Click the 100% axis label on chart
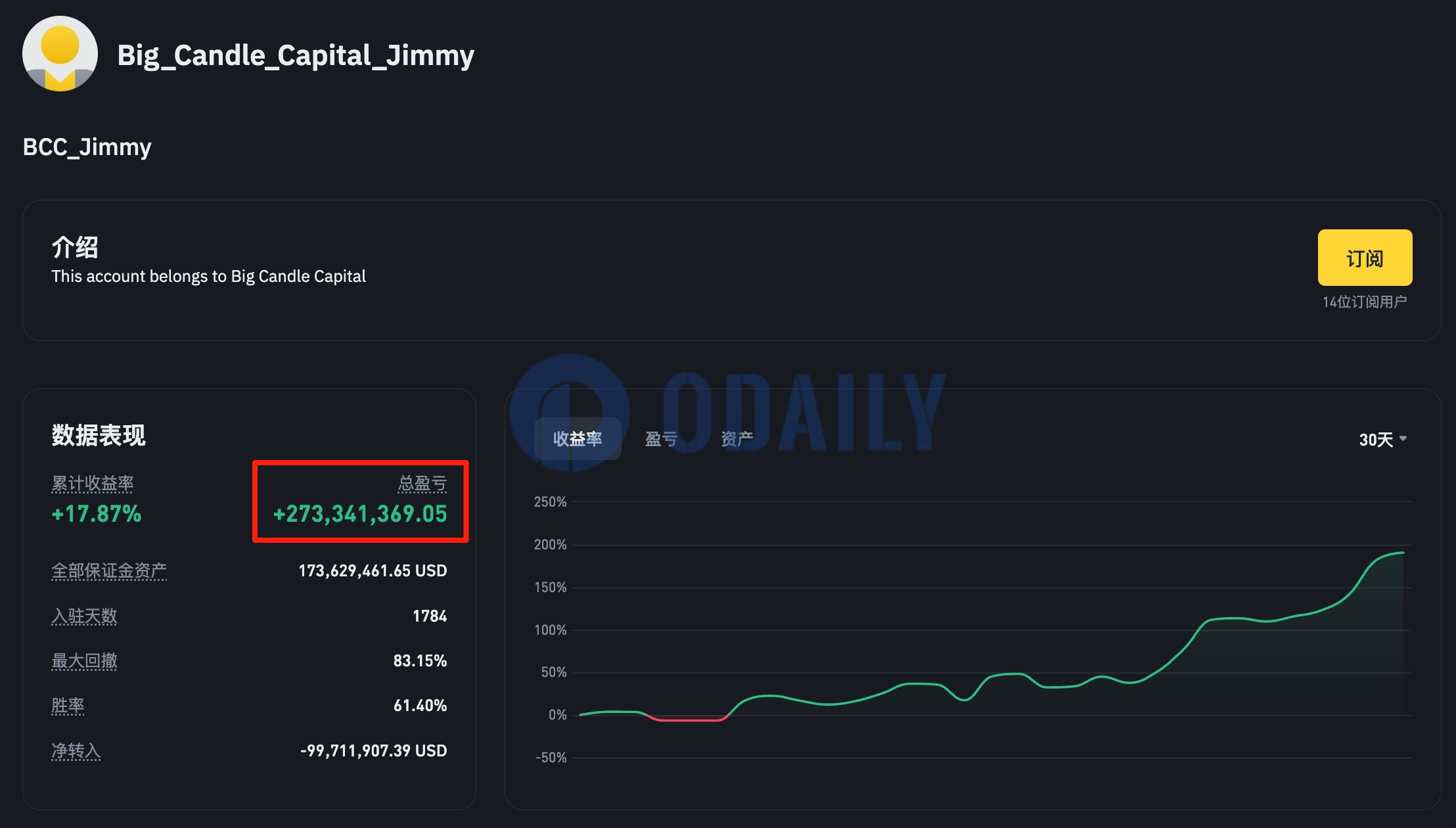This screenshot has height=828, width=1456. (550, 630)
